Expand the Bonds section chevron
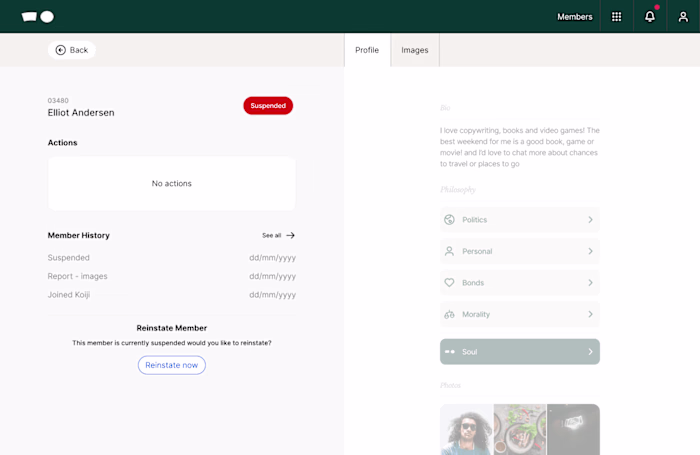The width and height of the screenshot is (700, 455). (590, 283)
